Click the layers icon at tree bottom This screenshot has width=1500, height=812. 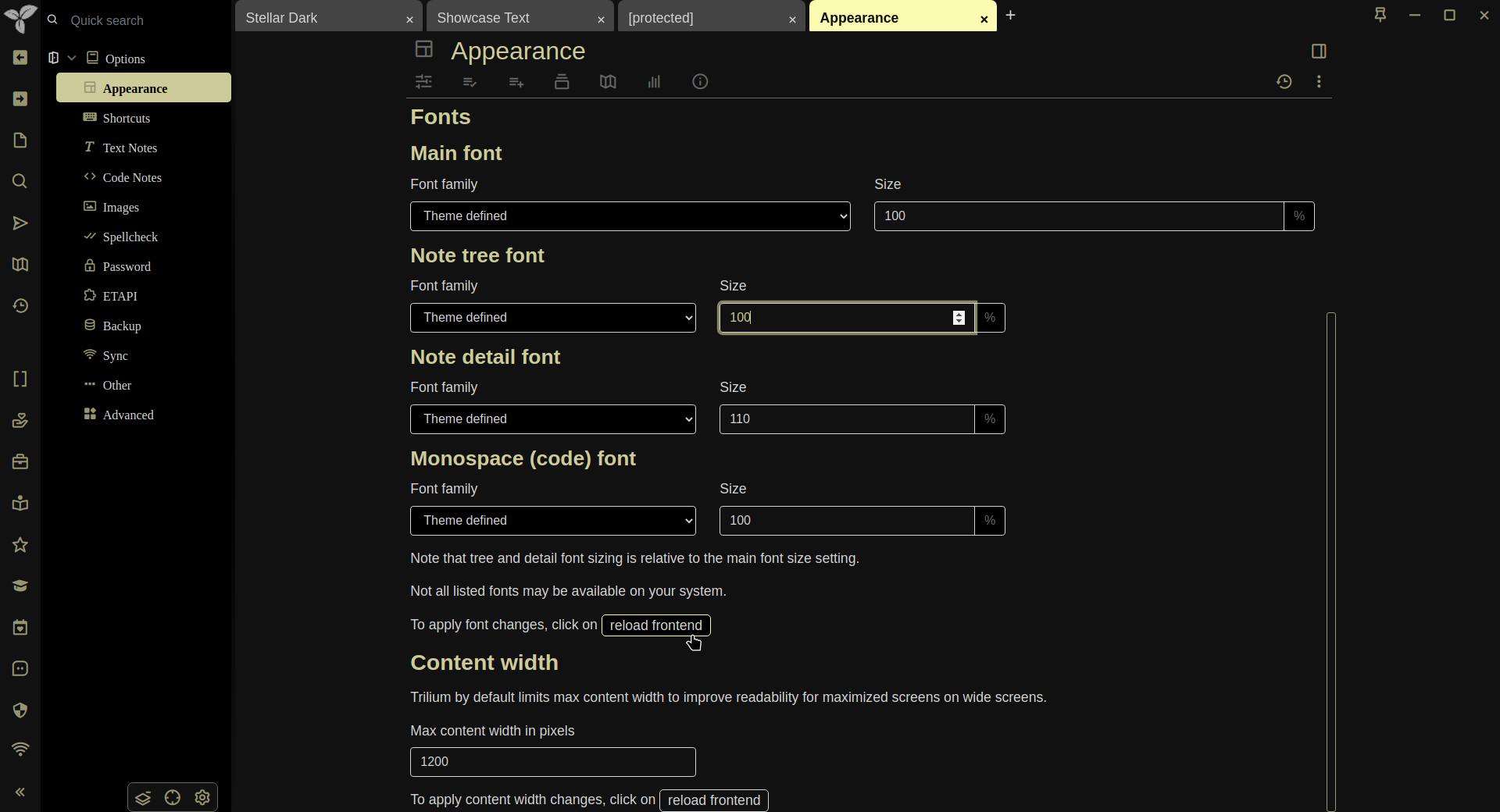pyautogui.click(x=143, y=798)
